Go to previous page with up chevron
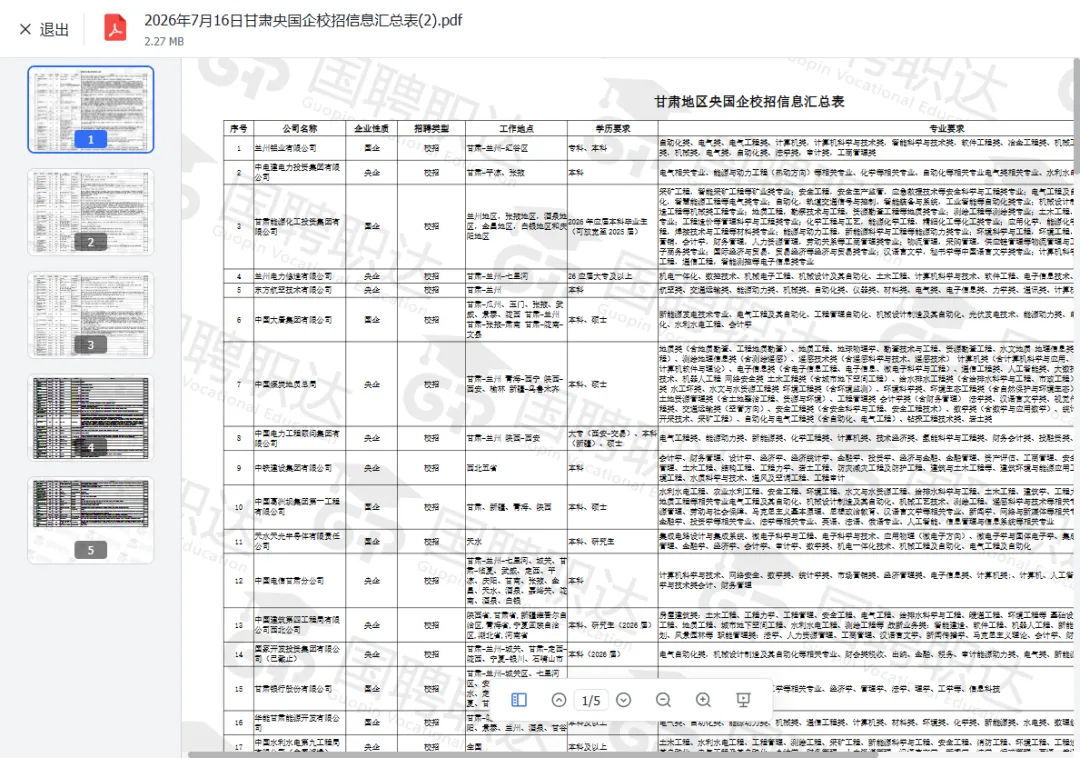The height and width of the screenshot is (758, 1080). tap(559, 699)
